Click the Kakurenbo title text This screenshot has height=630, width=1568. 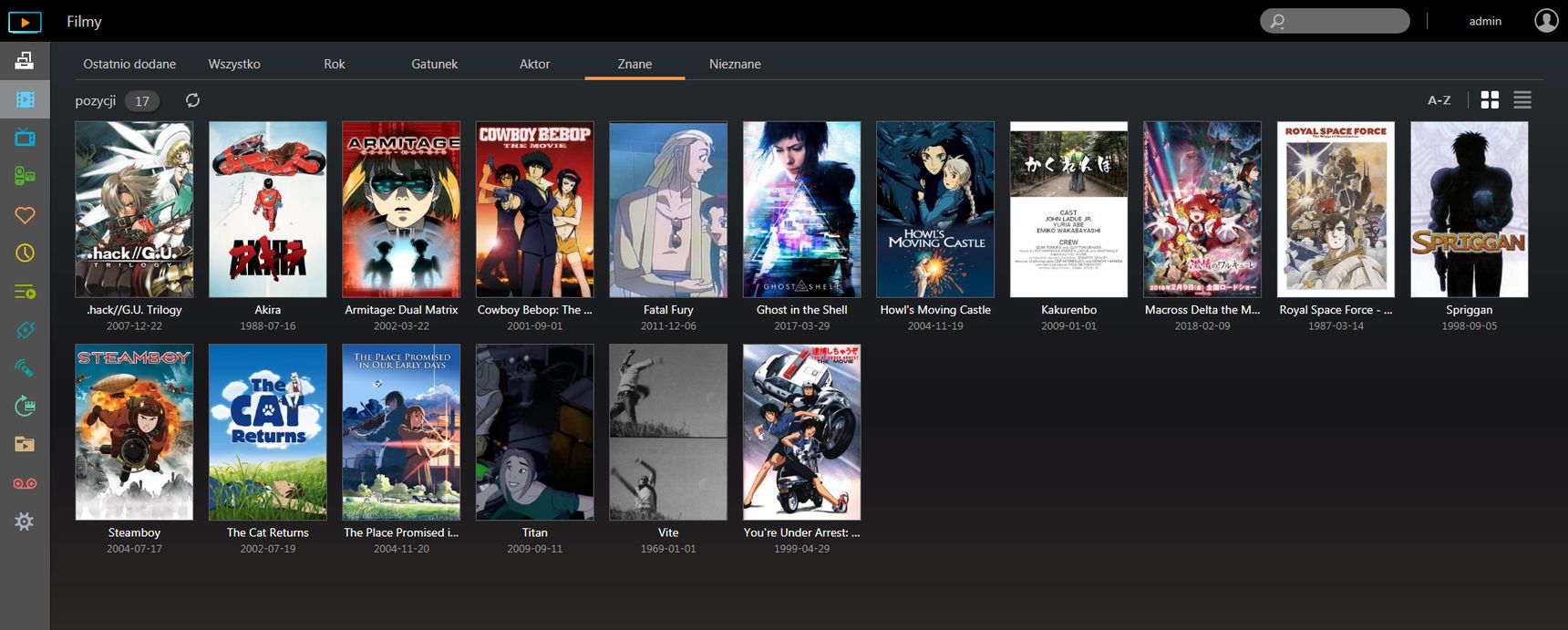pyautogui.click(x=1069, y=310)
